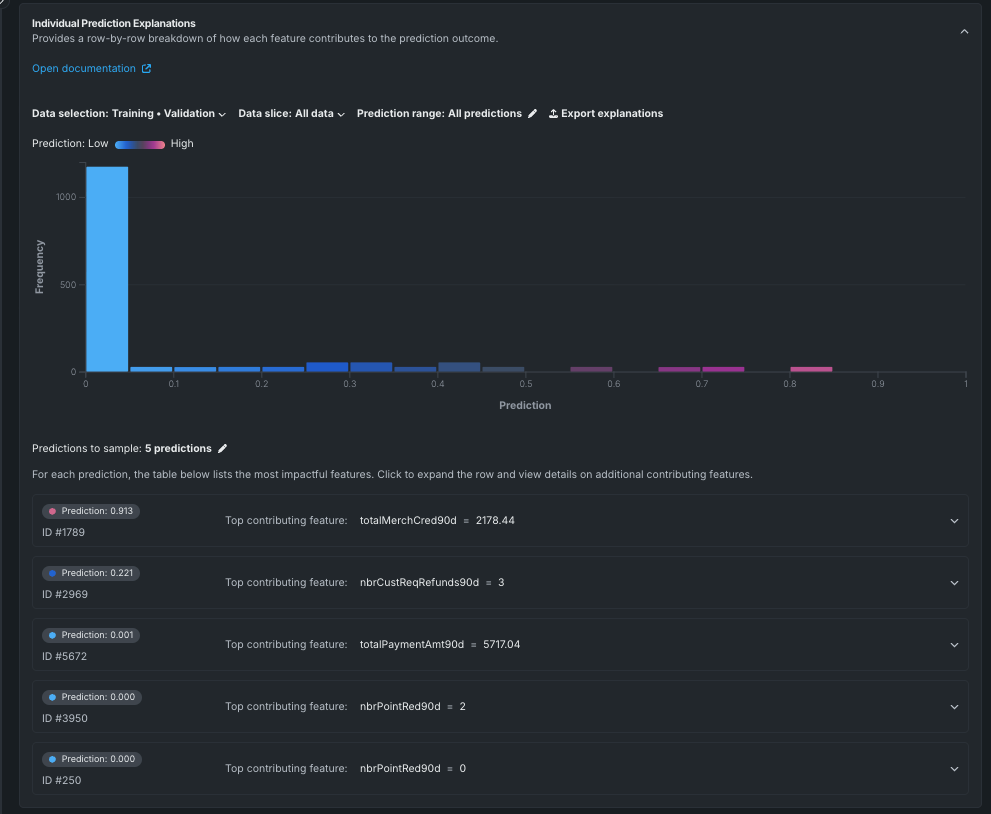Click the Prediction: 0.913 badge
Image resolution: width=991 pixels, height=814 pixels.
(x=91, y=511)
